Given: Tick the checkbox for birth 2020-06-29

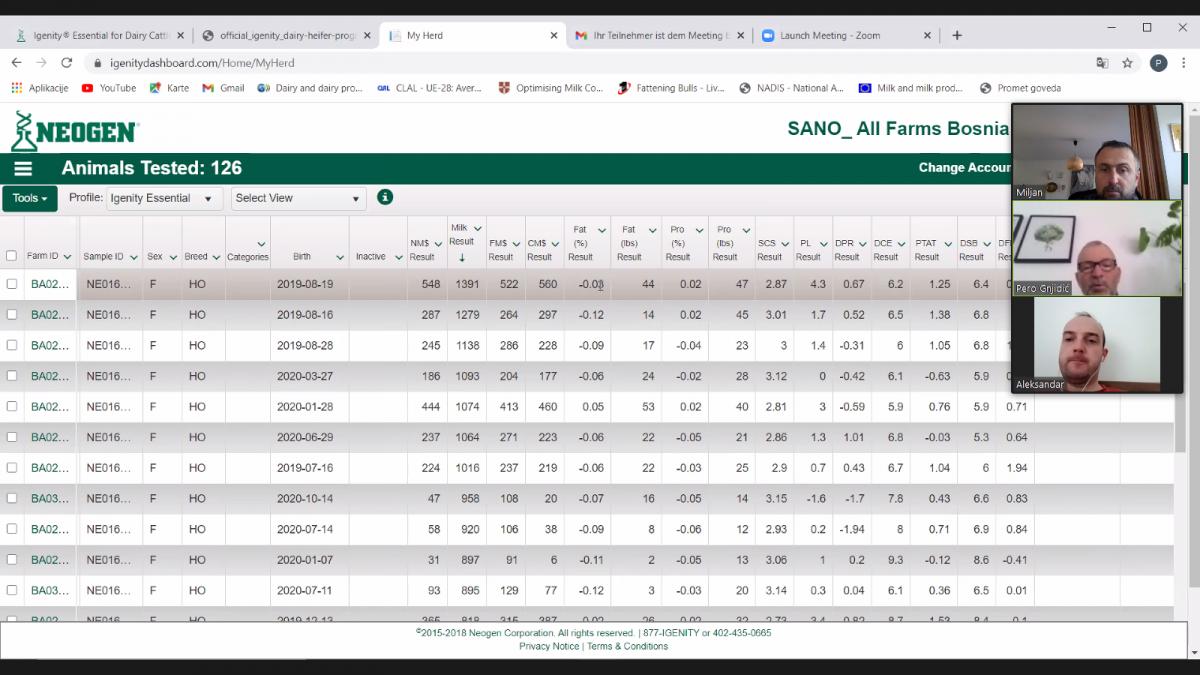Looking at the screenshot, I should tap(12, 437).
